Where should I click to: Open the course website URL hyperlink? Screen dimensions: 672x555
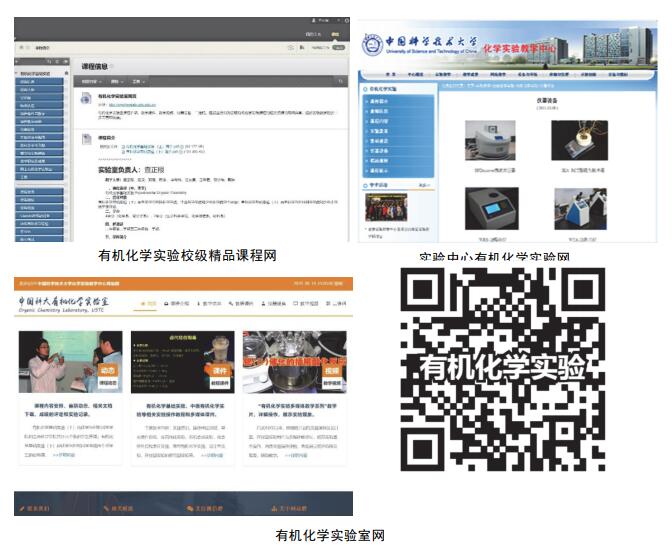point(132,105)
